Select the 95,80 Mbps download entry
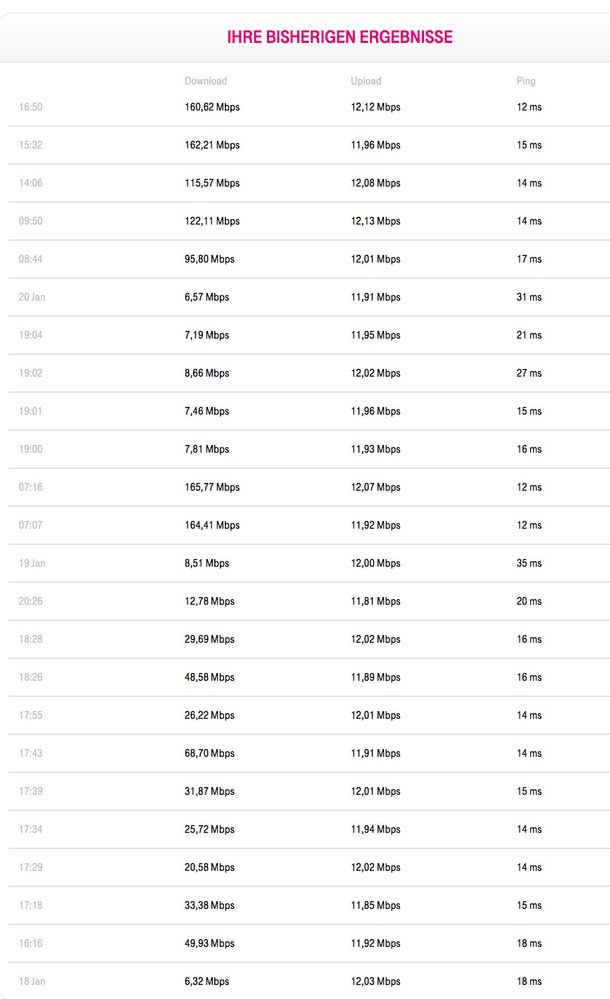 (209, 259)
